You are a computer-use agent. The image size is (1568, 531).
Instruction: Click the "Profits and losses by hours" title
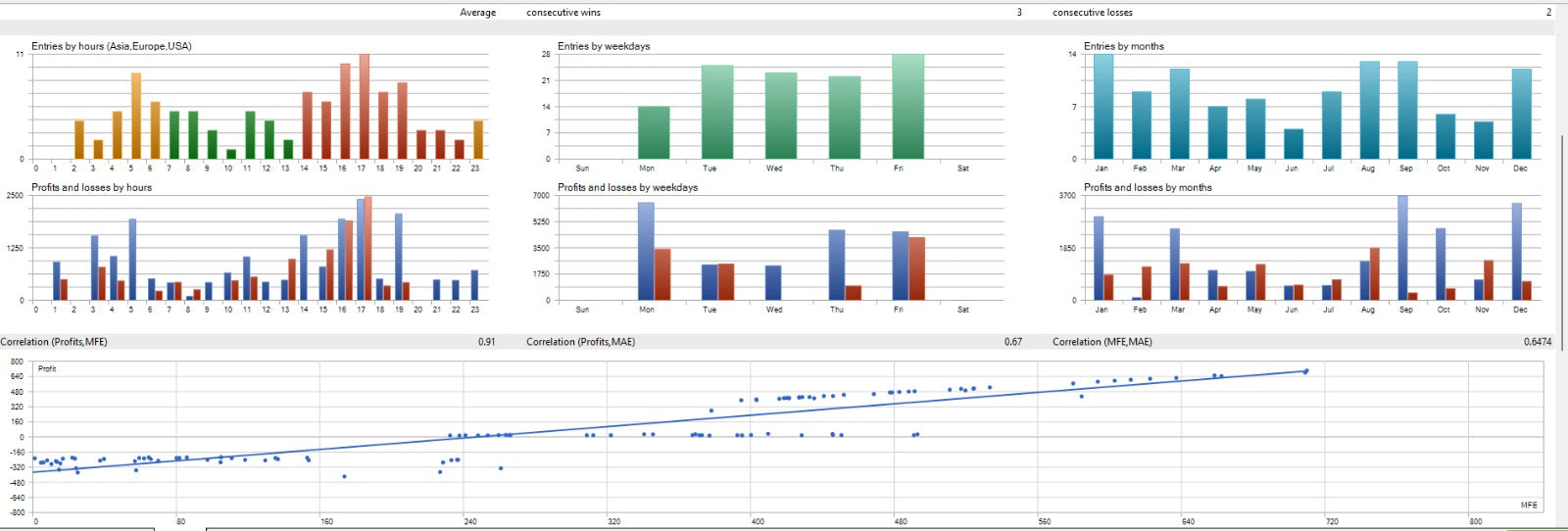tap(91, 187)
